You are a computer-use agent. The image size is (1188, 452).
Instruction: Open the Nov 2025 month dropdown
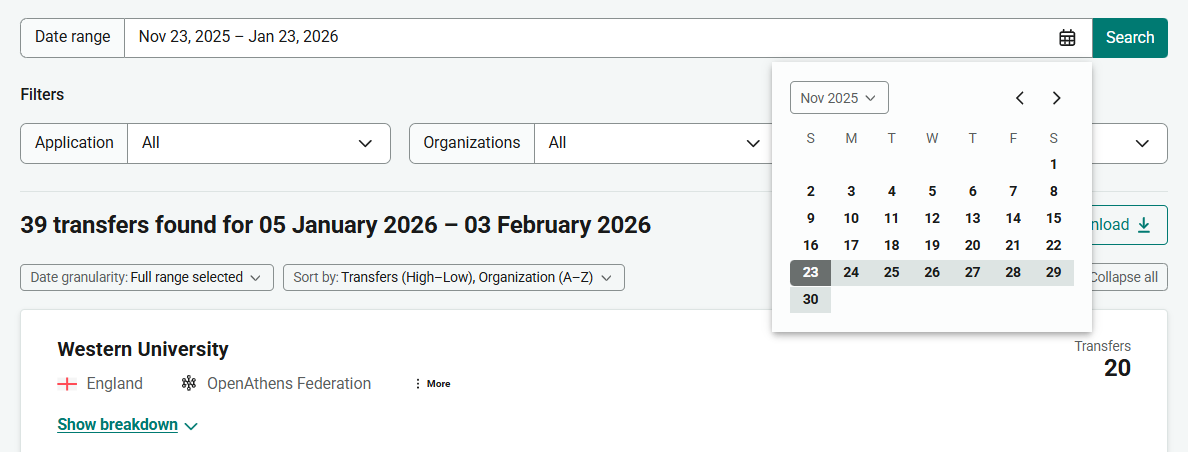click(x=839, y=98)
